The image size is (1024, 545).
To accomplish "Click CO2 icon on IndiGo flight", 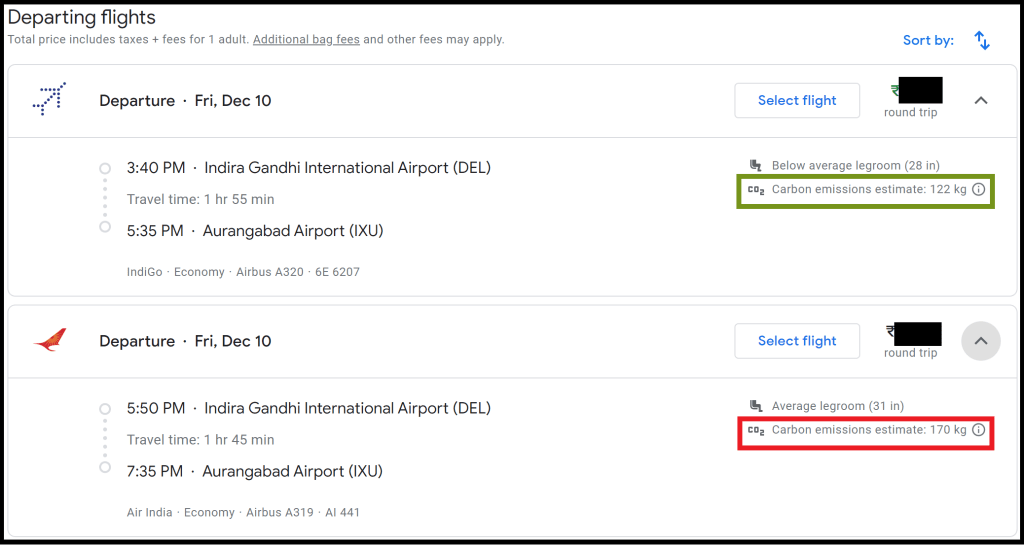I will coord(756,190).
